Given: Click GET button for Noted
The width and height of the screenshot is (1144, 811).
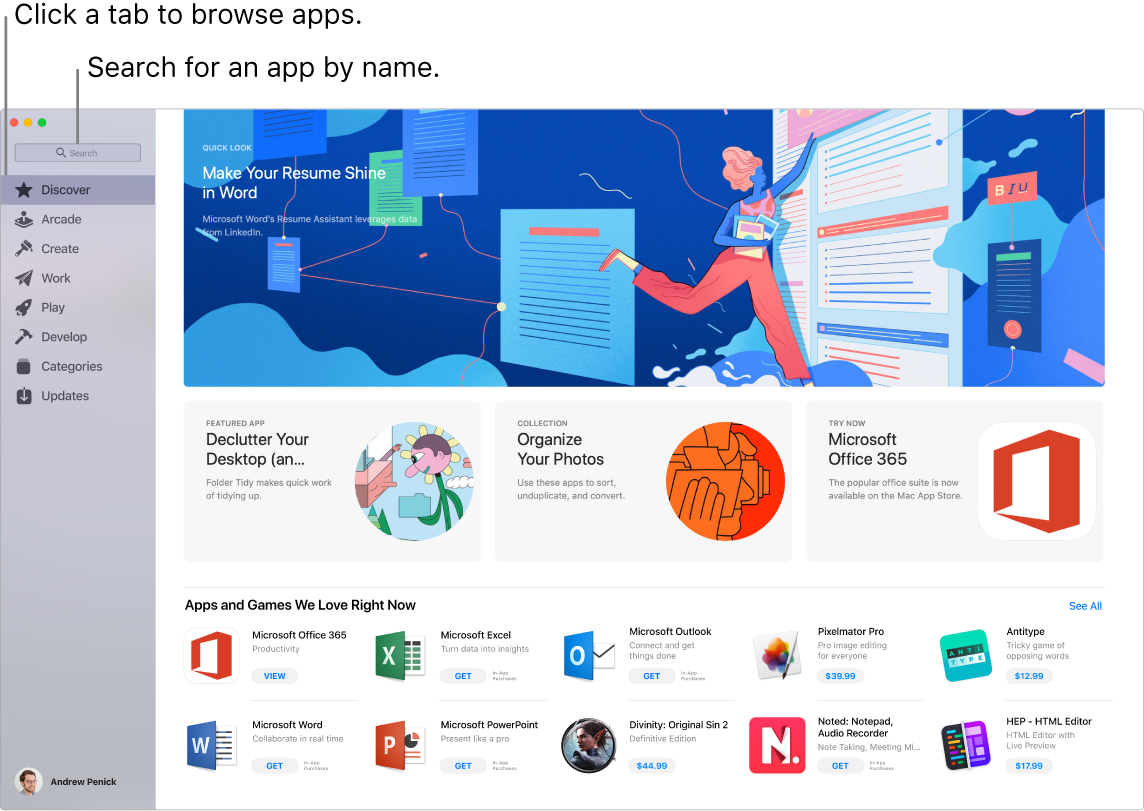Looking at the screenshot, I should [x=840, y=766].
